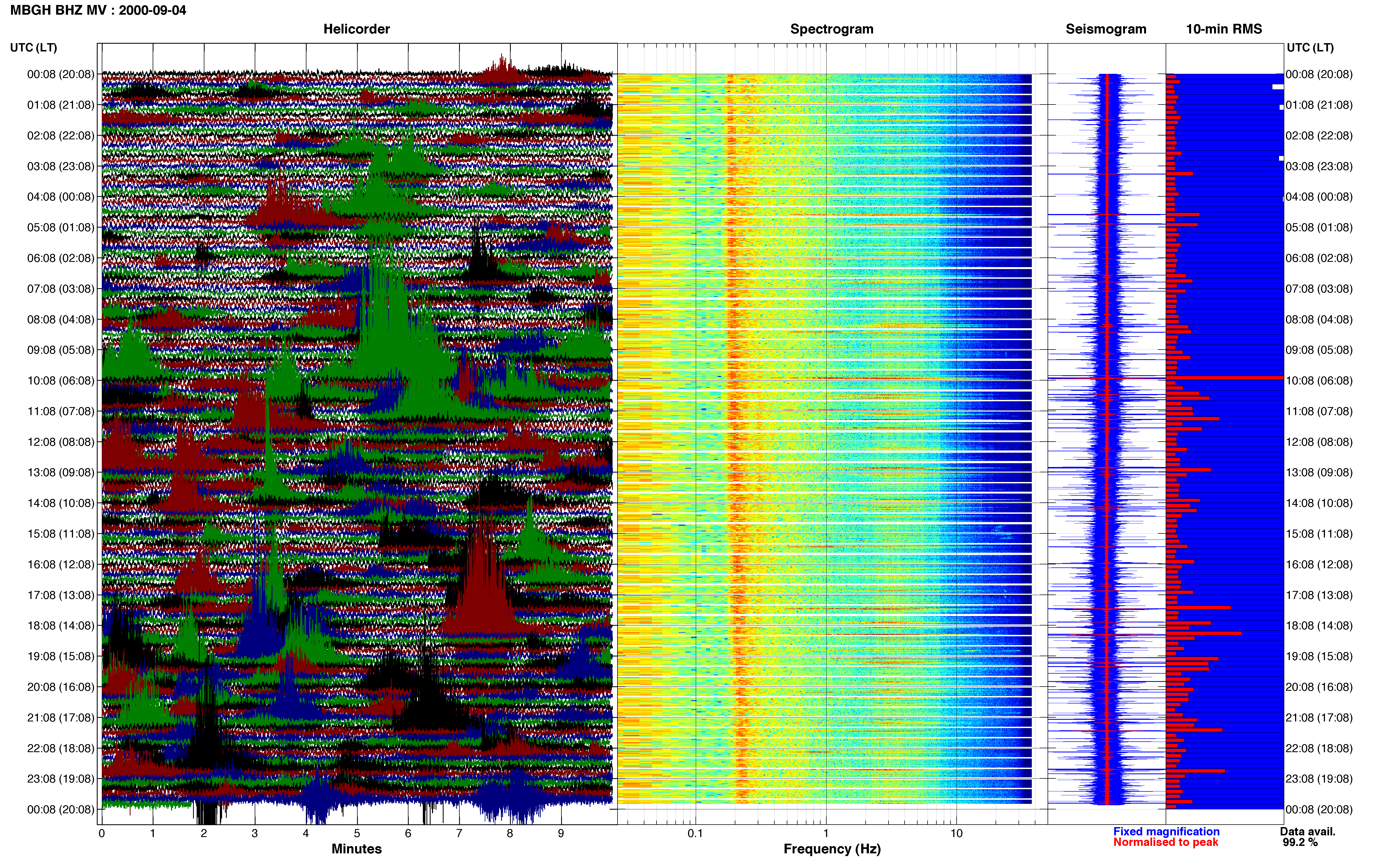Image resolution: width=1388 pixels, height=868 pixels.
Task: Select the Spectrogram panel heading
Action: coord(832,29)
